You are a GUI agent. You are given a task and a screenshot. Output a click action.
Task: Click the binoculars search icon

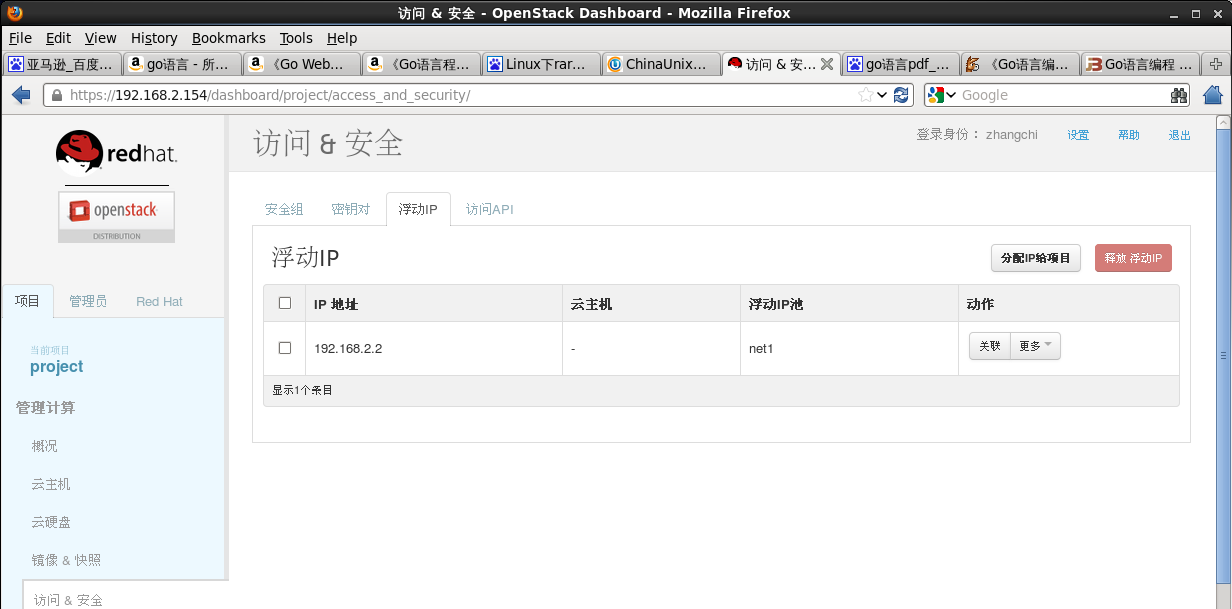(x=1178, y=94)
